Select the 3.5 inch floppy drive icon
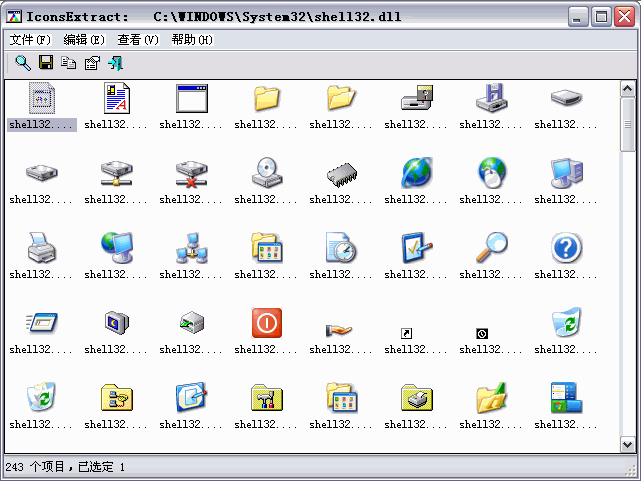 pyautogui.click(x=491, y=98)
